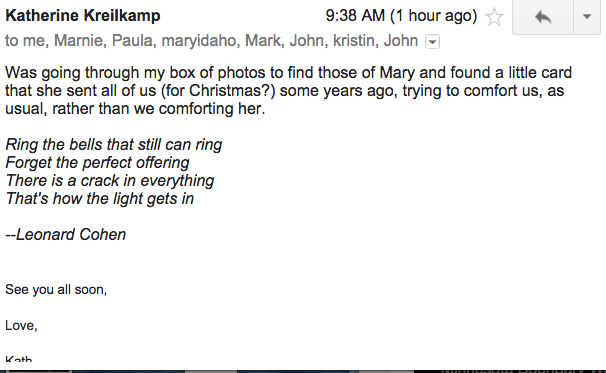This screenshot has height=373, width=606.
Task: Click the line 'Forget the perfect offering'
Action: tap(97, 163)
